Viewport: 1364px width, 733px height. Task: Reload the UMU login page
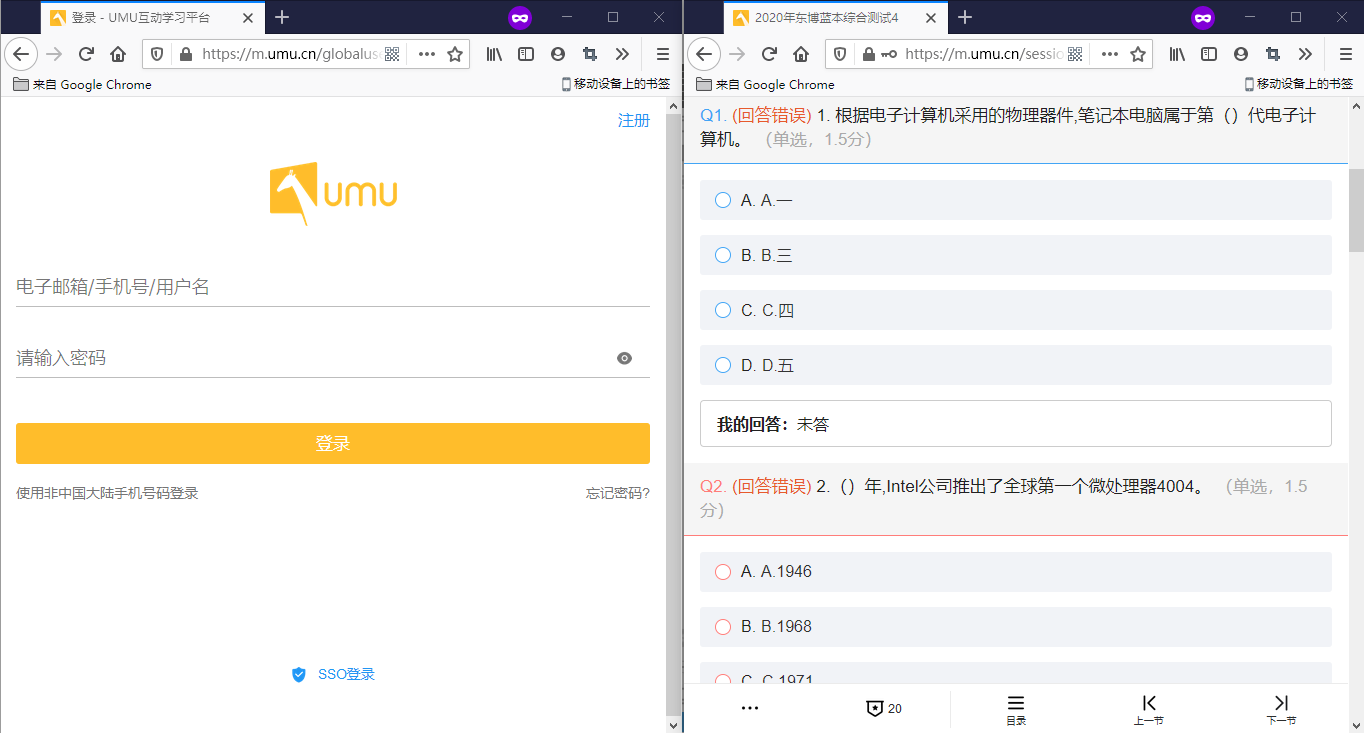point(86,55)
